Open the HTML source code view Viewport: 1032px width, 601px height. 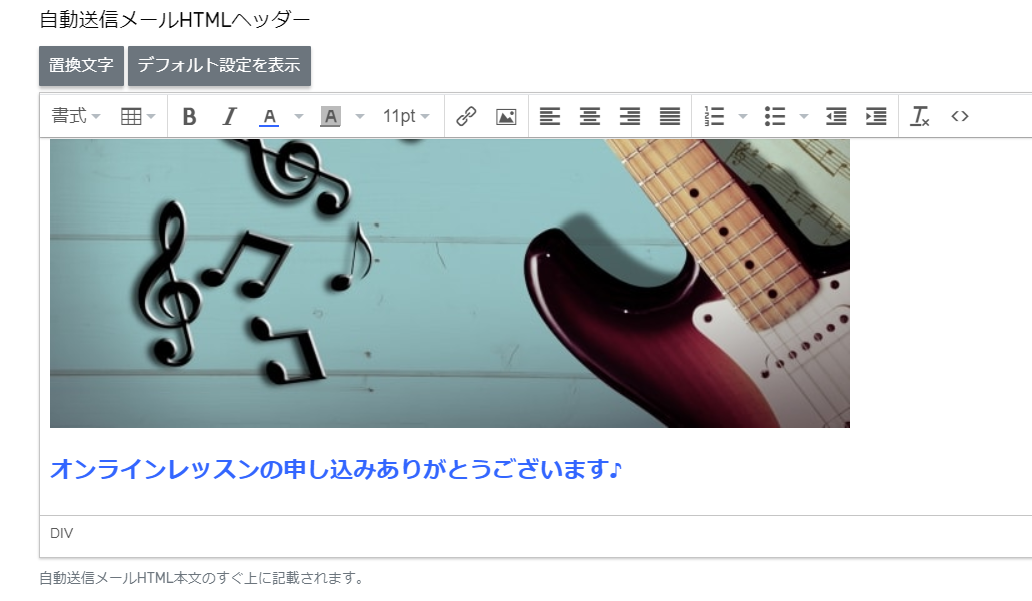point(960,117)
